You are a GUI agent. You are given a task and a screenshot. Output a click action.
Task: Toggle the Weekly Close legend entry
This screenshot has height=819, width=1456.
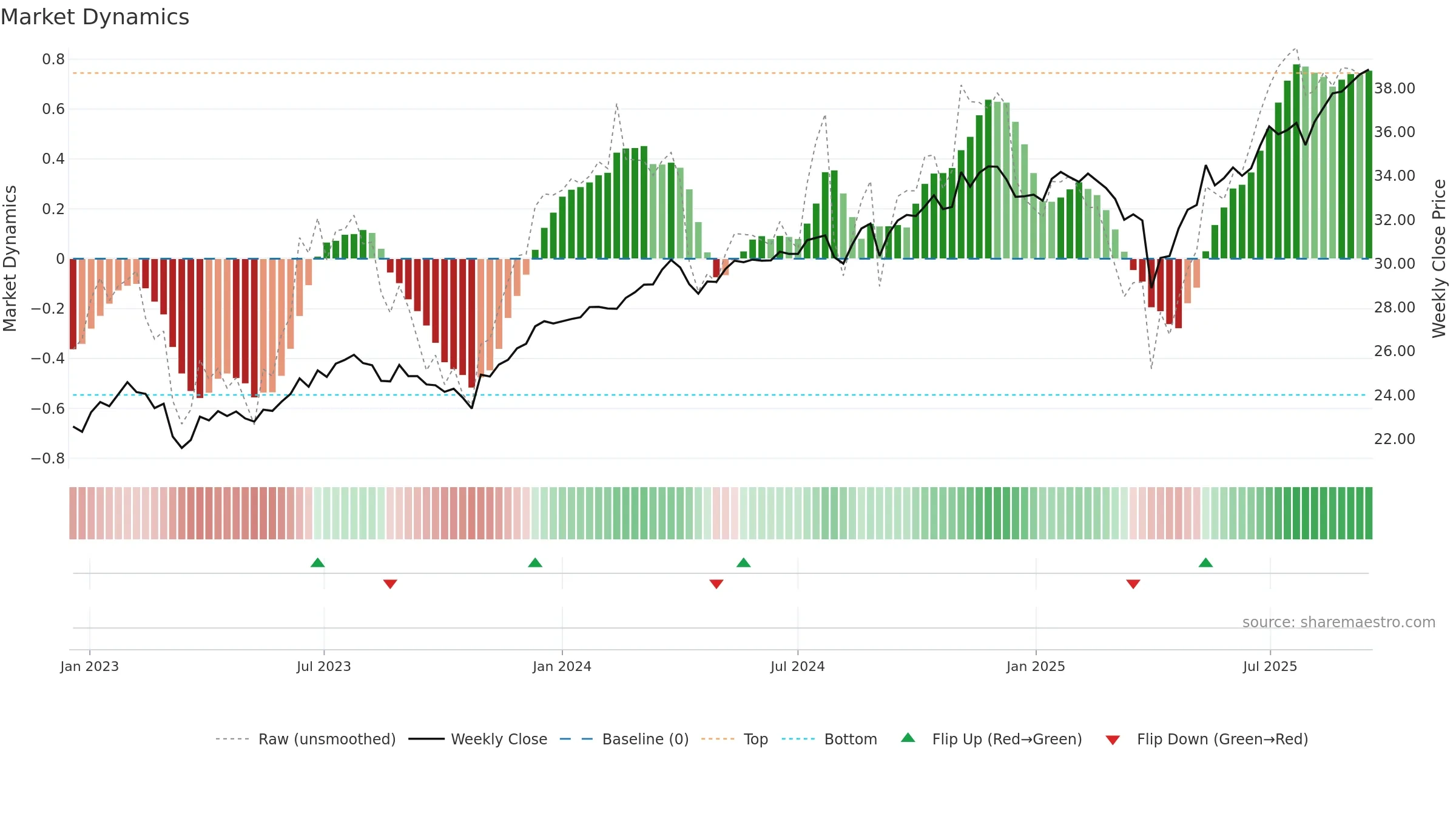pyautogui.click(x=478, y=739)
